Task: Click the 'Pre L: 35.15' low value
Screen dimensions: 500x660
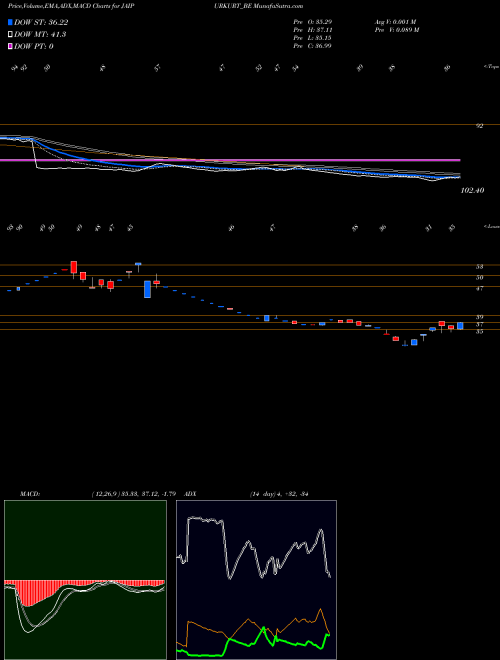Action: tap(313, 38)
